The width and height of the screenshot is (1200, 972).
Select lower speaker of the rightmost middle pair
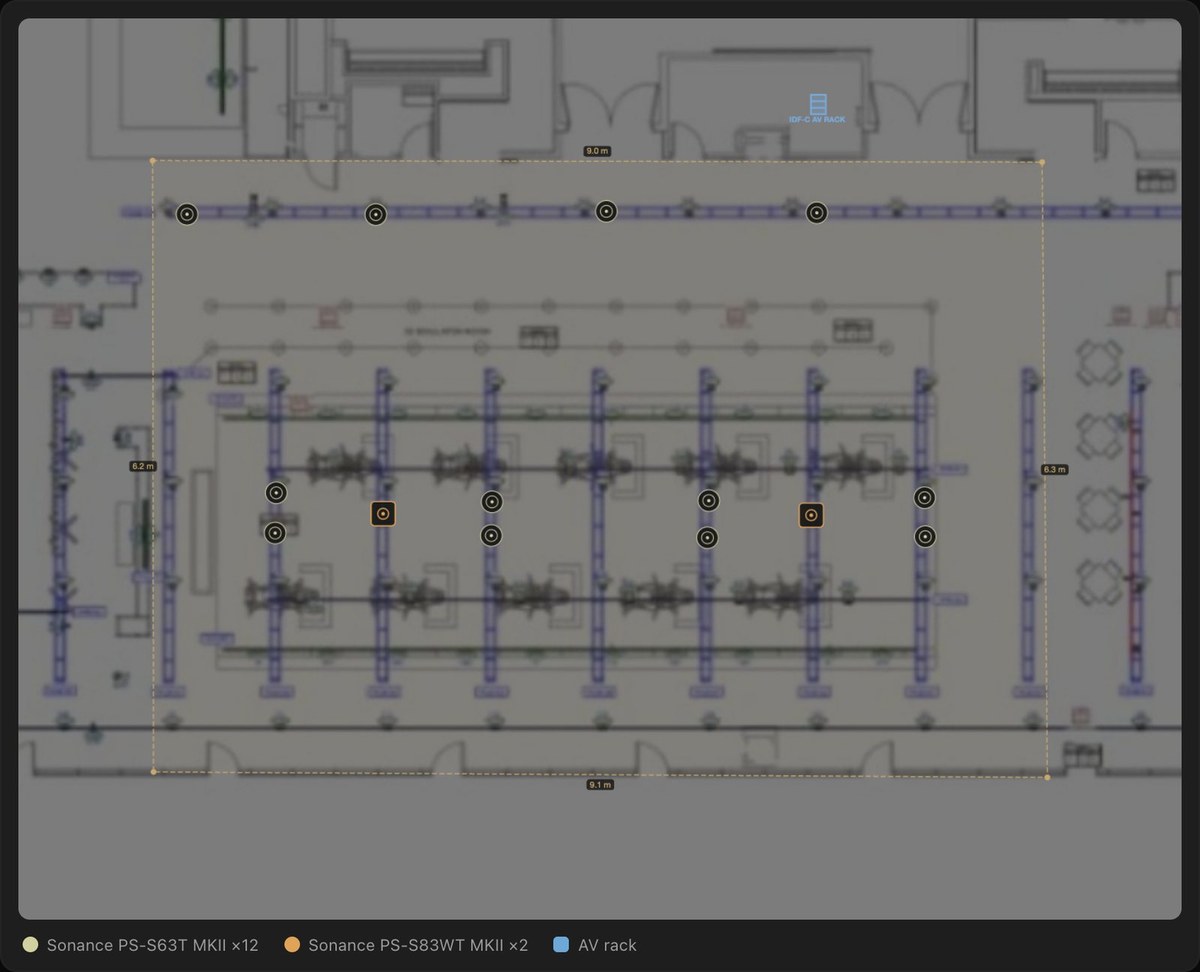925,537
